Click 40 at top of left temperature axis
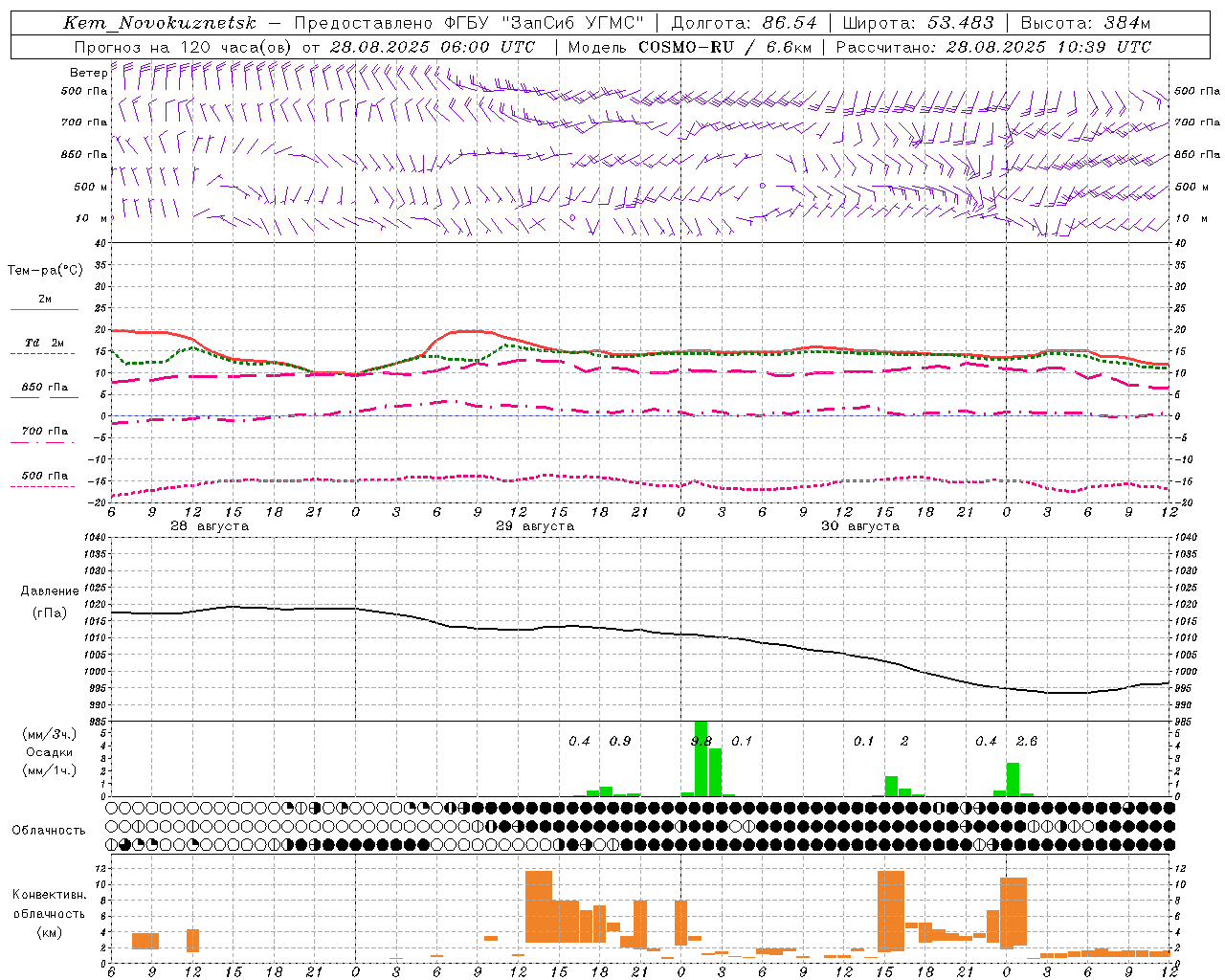The height and width of the screenshot is (980, 1225). (101, 243)
